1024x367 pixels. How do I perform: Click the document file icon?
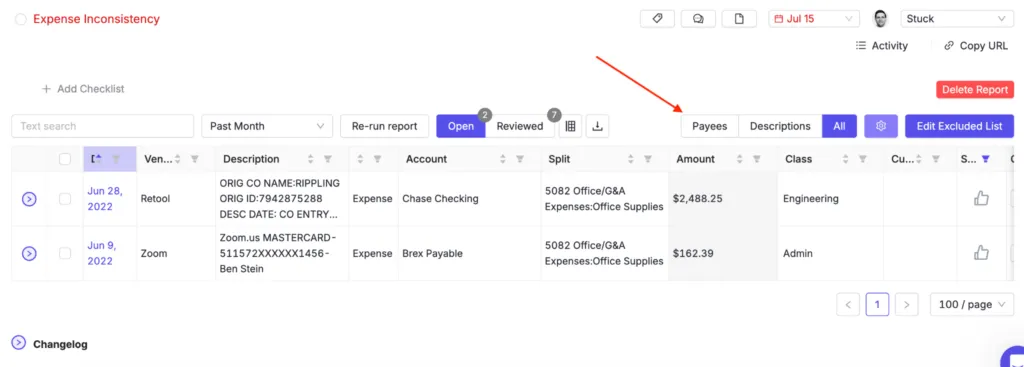coord(739,19)
